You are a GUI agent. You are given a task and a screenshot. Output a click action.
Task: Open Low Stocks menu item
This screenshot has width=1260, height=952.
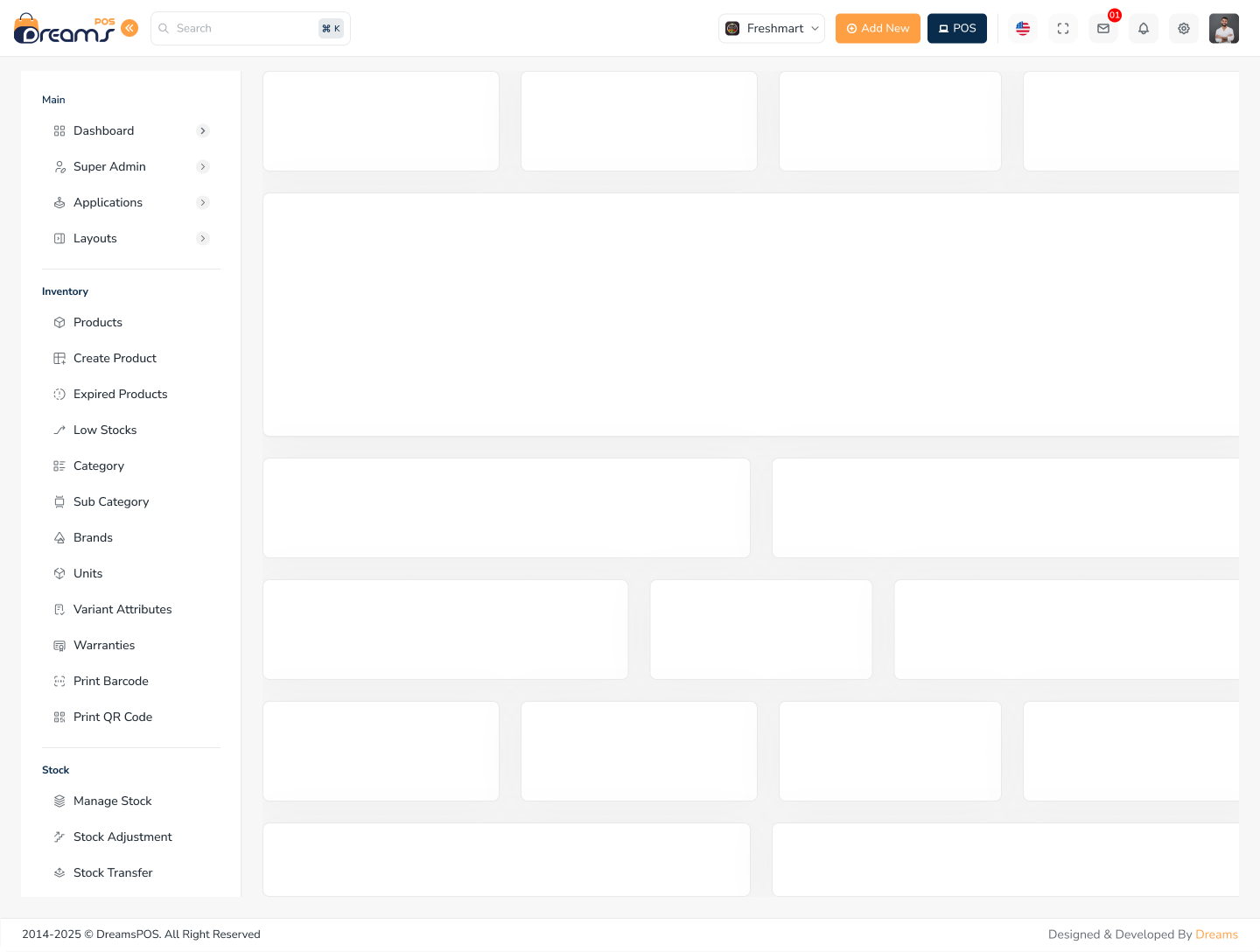click(x=105, y=430)
